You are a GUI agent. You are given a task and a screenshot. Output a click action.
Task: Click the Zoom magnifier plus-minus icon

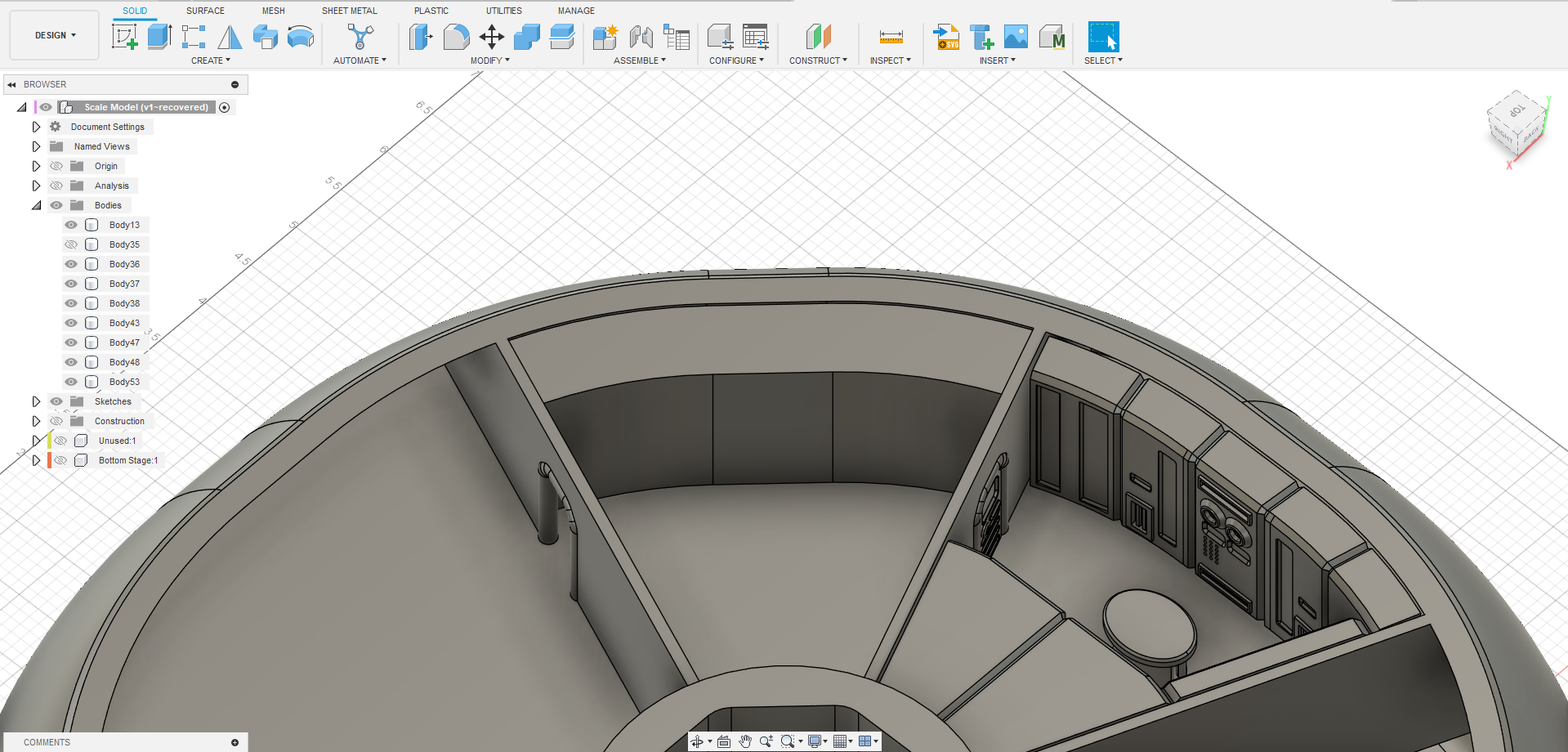tap(766, 741)
